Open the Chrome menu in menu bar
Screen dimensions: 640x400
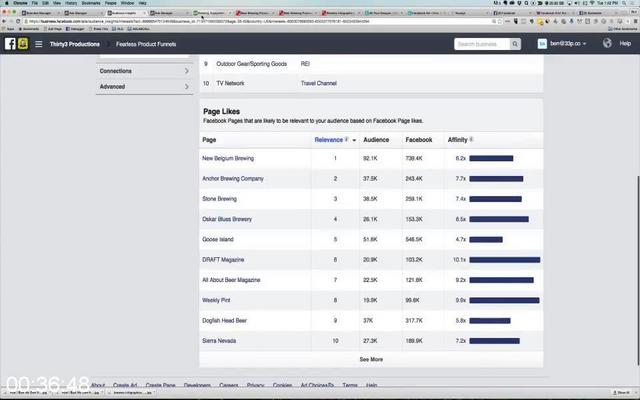click(20, 3)
